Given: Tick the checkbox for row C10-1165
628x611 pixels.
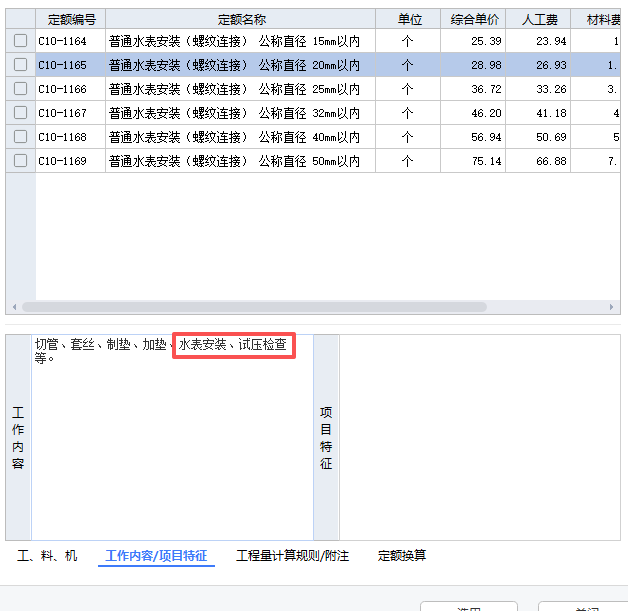Looking at the screenshot, I should [20, 65].
